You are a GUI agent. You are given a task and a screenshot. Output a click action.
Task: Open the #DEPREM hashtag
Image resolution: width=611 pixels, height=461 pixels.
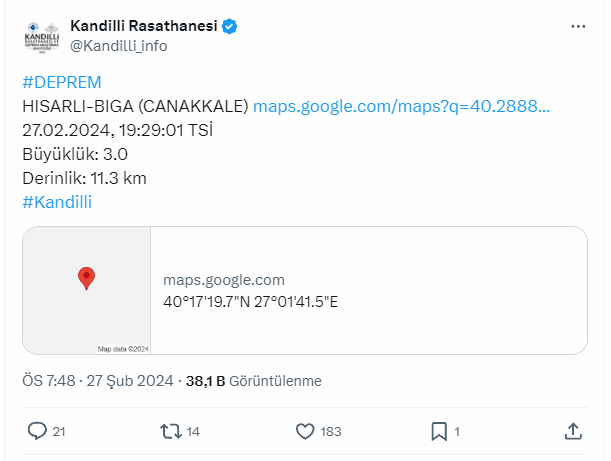pos(62,82)
